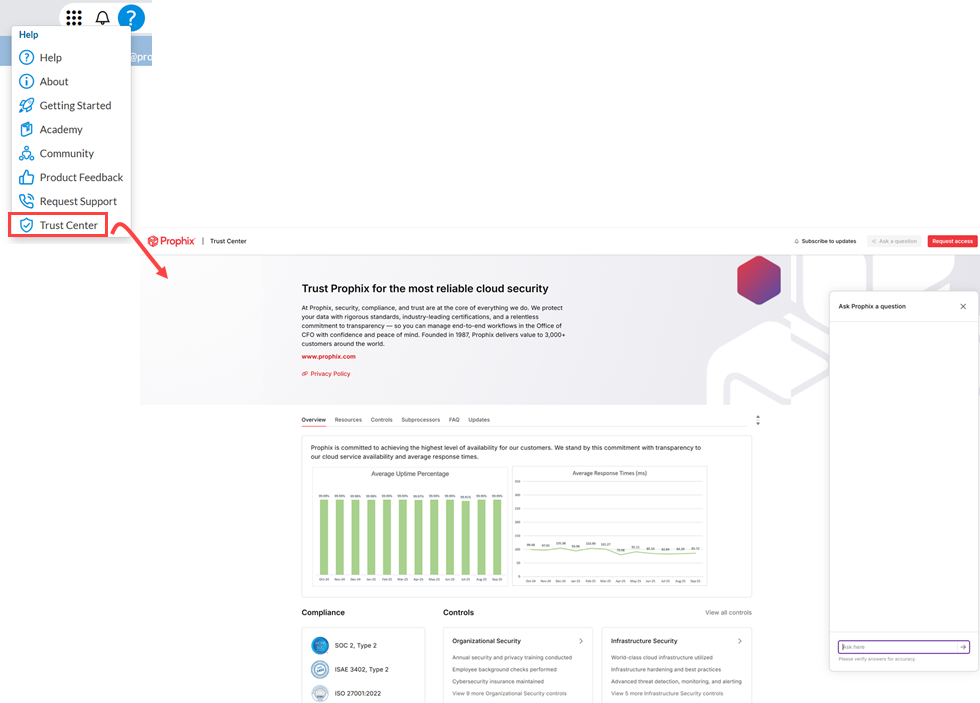Click the send arrow in Ask Prophix chat
Image resolution: width=980 pixels, height=703 pixels.
coord(963,647)
